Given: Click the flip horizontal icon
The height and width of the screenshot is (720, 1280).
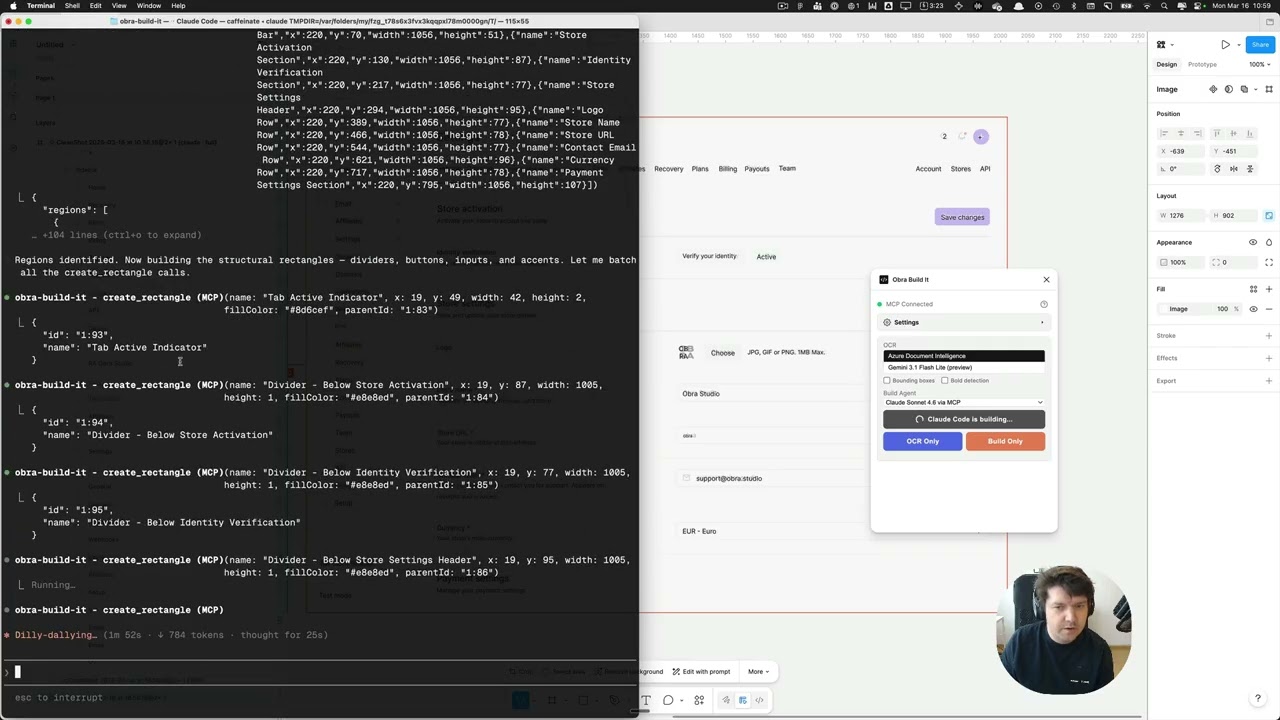Looking at the screenshot, I should pyautogui.click(x=1233, y=168).
